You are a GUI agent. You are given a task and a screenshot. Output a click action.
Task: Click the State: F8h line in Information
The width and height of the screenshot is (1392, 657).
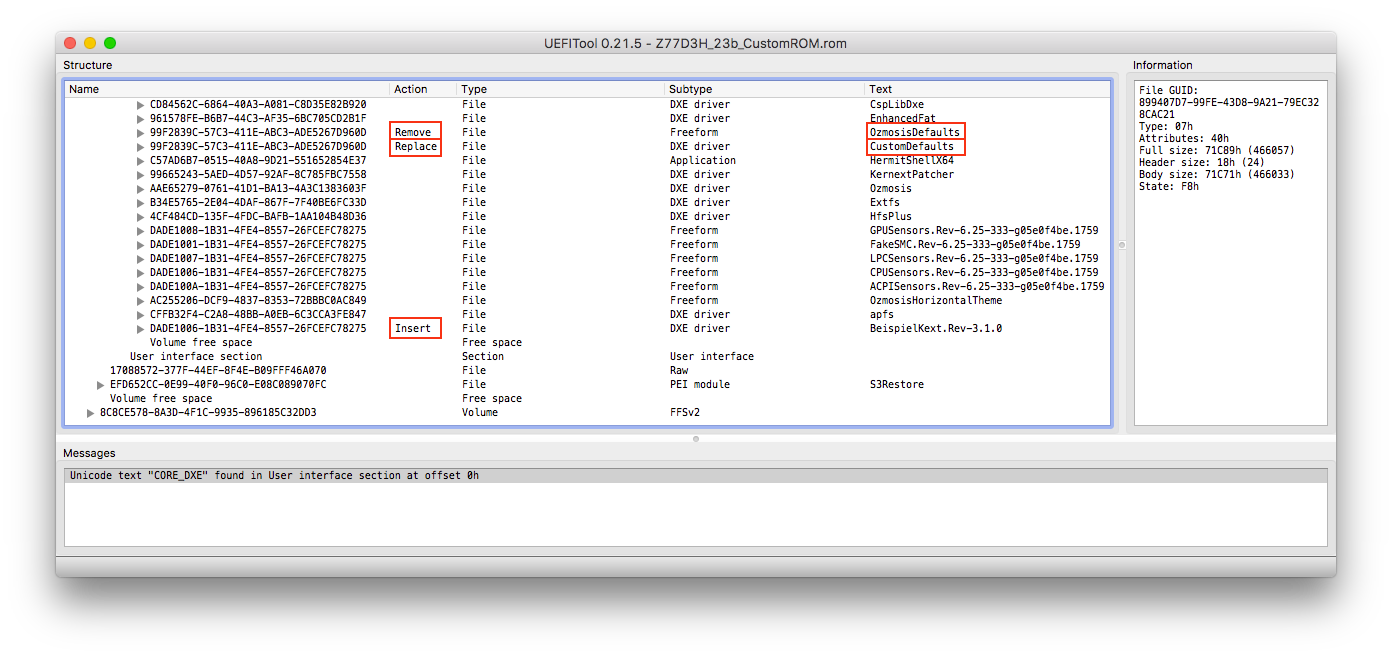point(1169,186)
